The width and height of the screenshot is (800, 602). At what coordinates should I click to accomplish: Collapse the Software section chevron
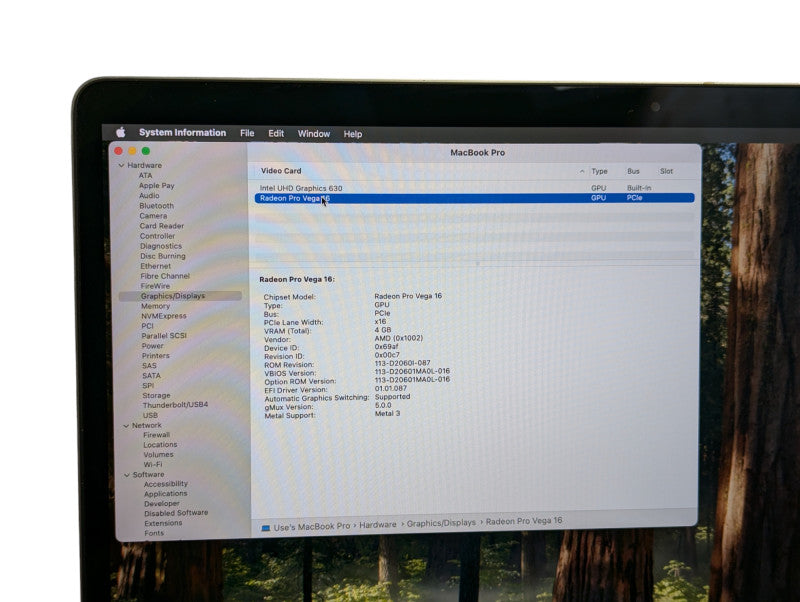[x=127, y=475]
